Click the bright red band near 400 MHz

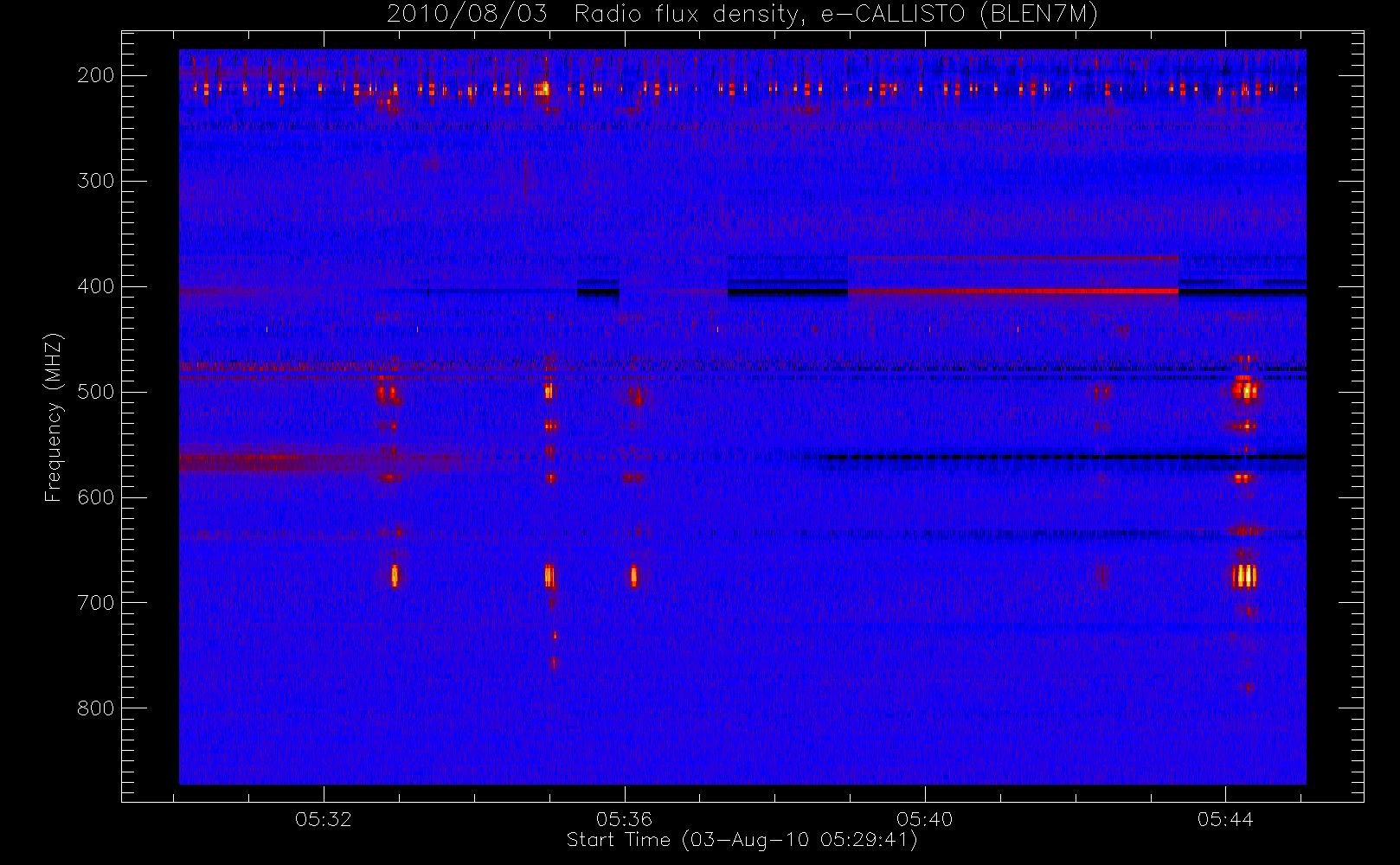pyautogui.click(x=1013, y=292)
